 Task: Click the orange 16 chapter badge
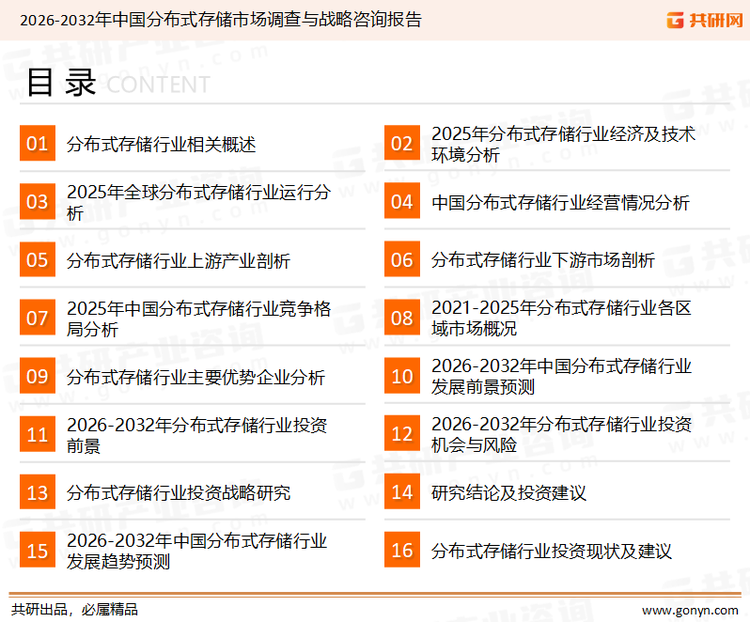[402, 550]
